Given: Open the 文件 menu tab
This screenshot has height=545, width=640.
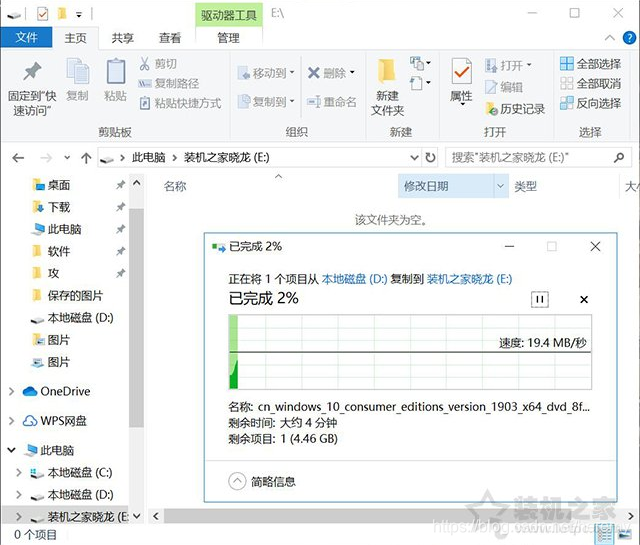Looking at the screenshot, I should (27, 38).
